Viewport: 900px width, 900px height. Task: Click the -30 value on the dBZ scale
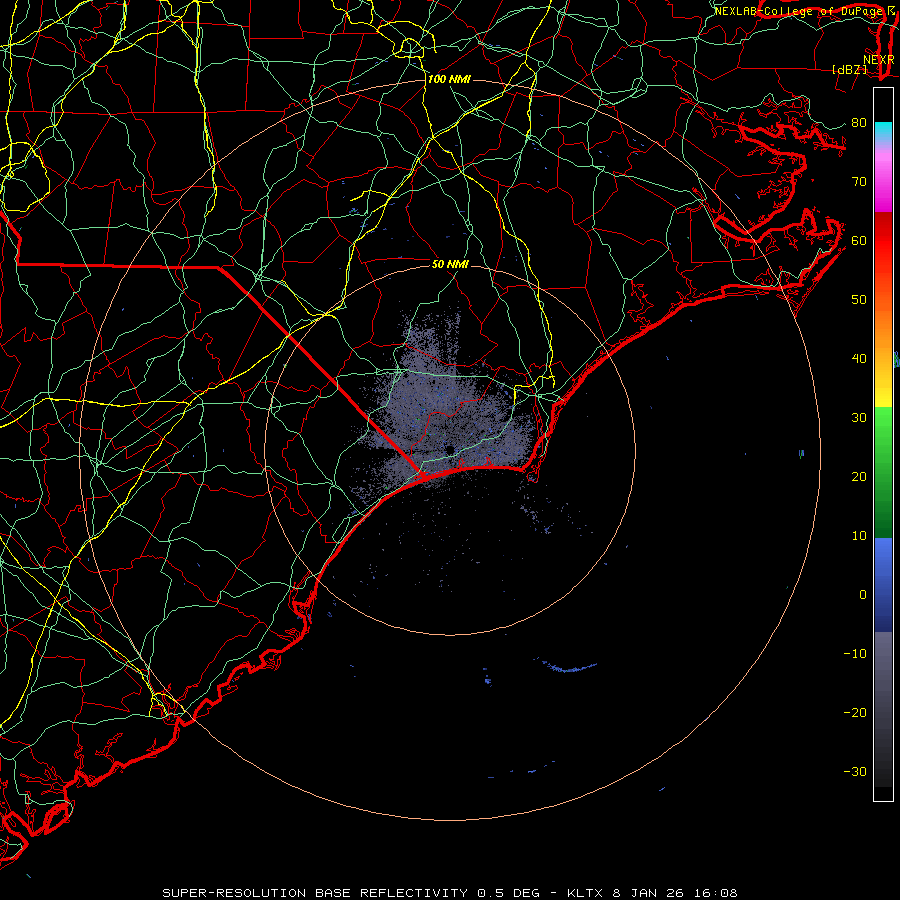click(855, 771)
